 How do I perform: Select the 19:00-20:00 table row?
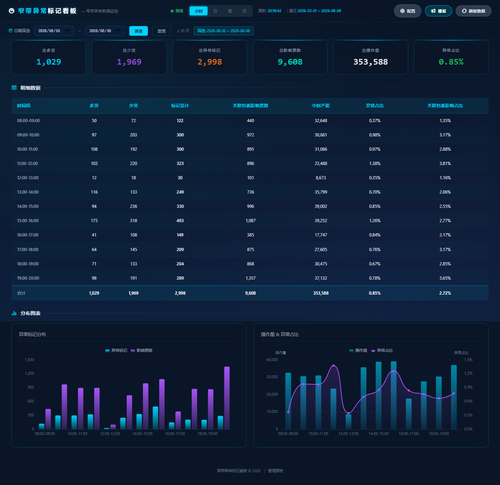250,278
